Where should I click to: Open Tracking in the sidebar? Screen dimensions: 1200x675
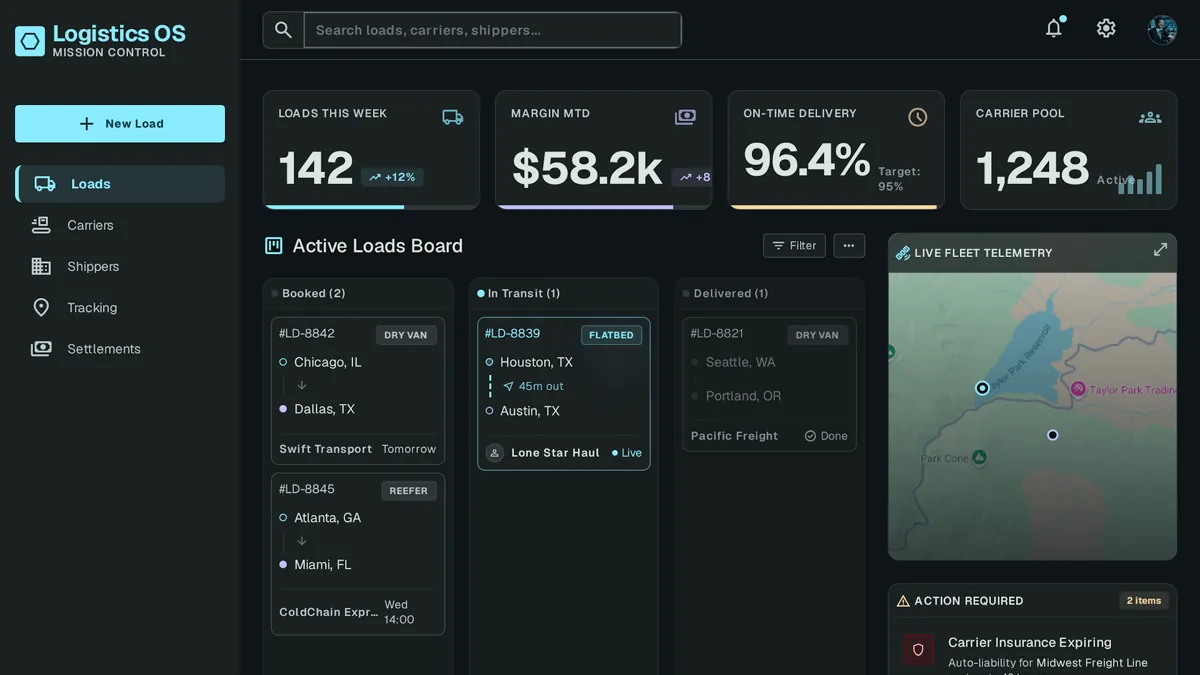(x=120, y=307)
